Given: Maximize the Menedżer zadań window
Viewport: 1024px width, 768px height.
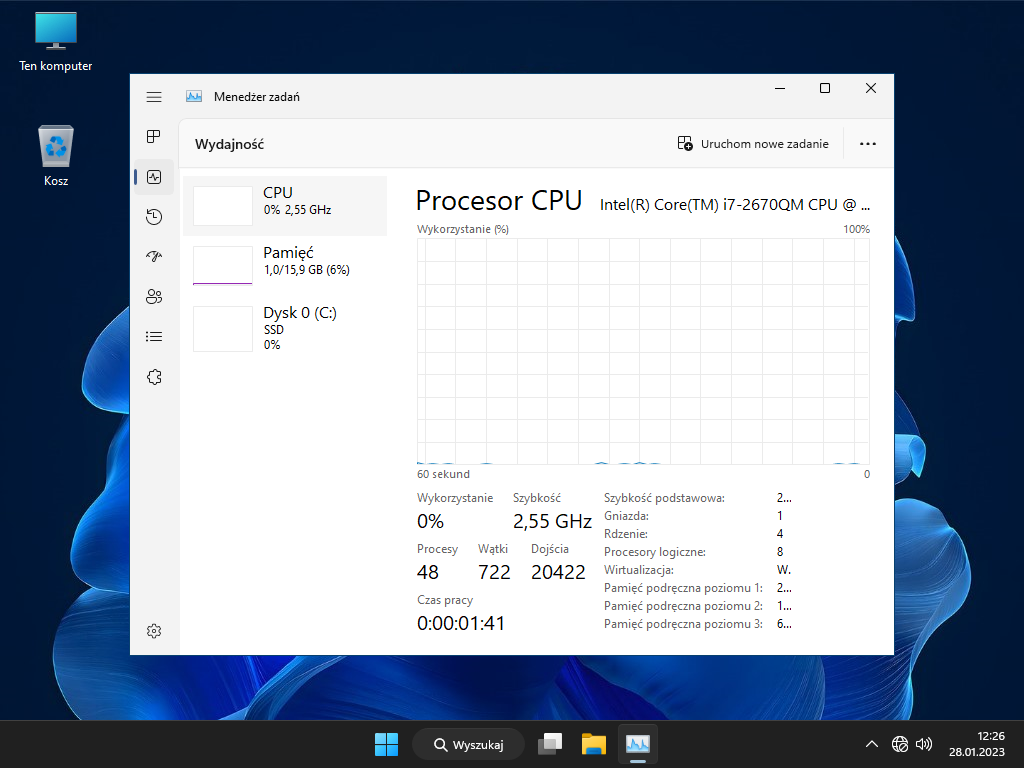Looking at the screenshot, I should [x=825, y=88].
